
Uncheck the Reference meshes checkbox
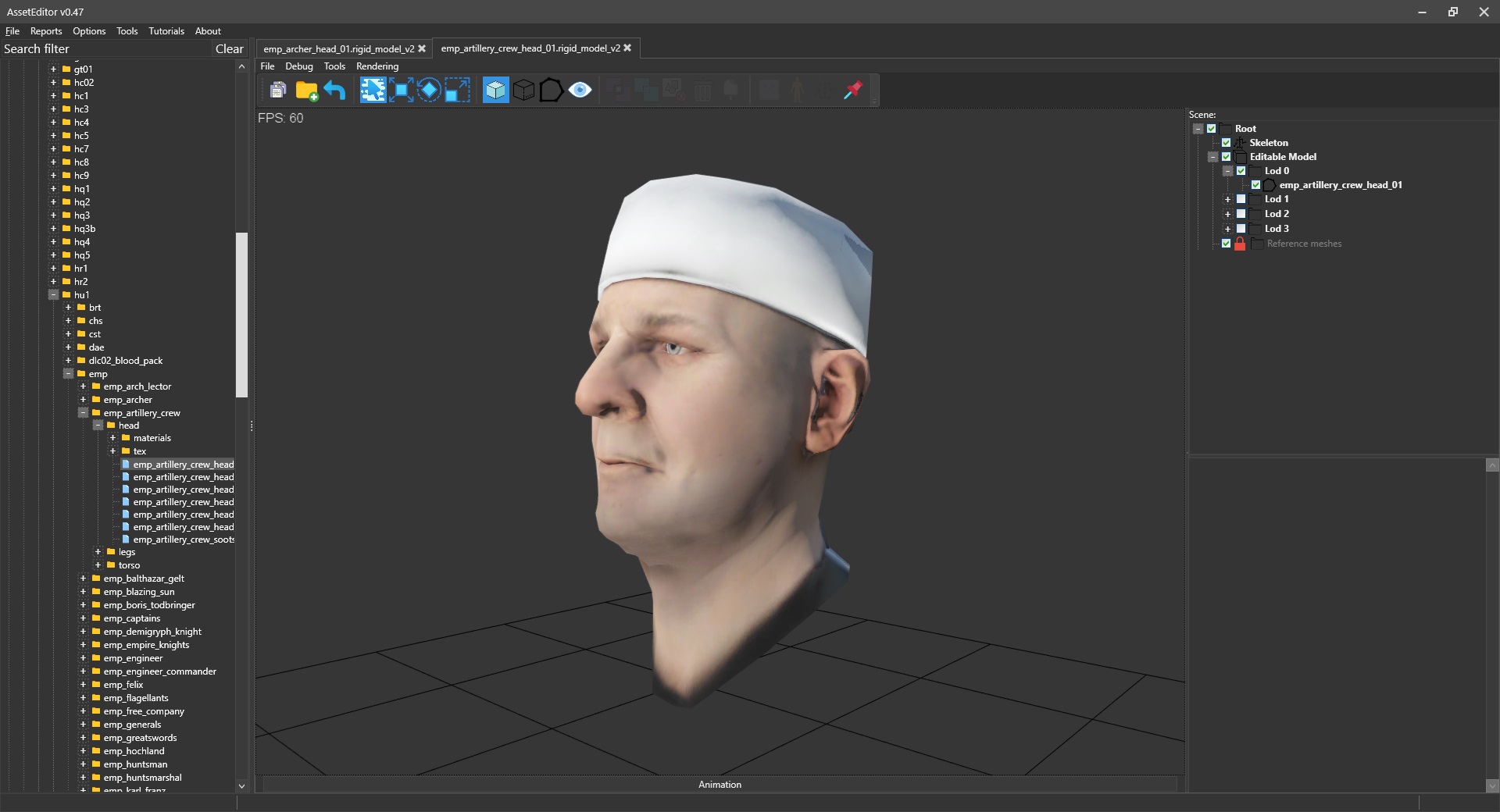pyautogui.click(x=1226, y=244)
